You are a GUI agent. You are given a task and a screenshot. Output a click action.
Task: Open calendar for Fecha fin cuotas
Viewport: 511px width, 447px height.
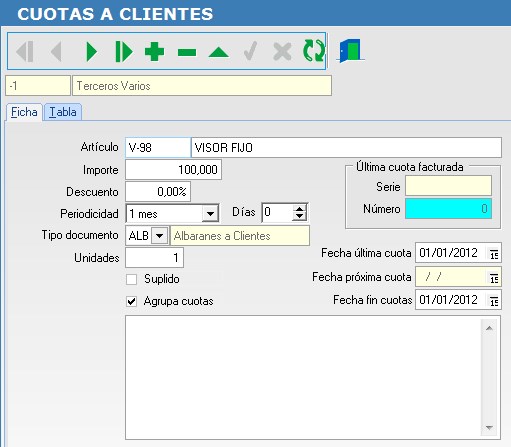[494, 300]
